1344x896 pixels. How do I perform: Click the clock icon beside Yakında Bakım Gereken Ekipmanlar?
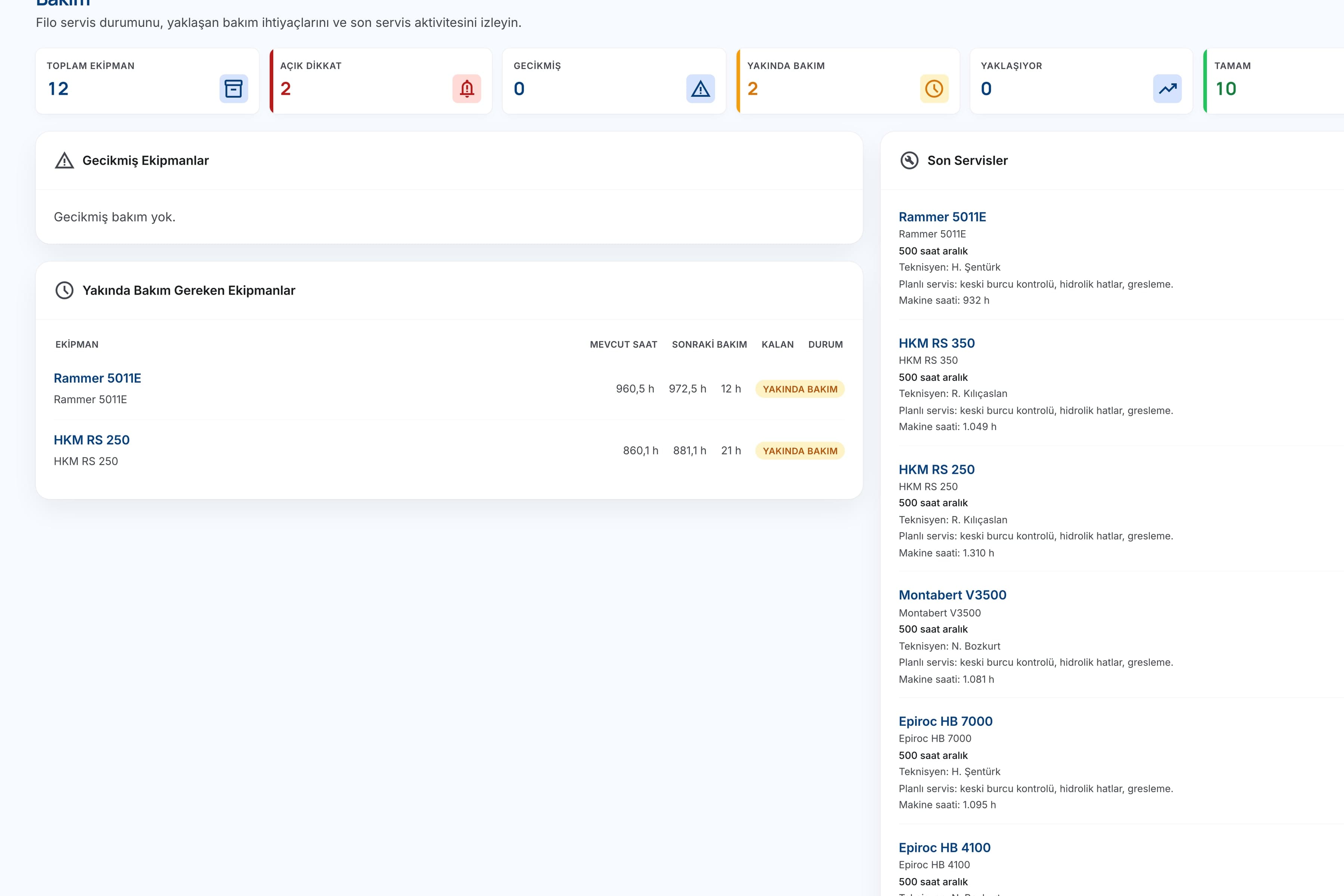(x=65, y=290)
